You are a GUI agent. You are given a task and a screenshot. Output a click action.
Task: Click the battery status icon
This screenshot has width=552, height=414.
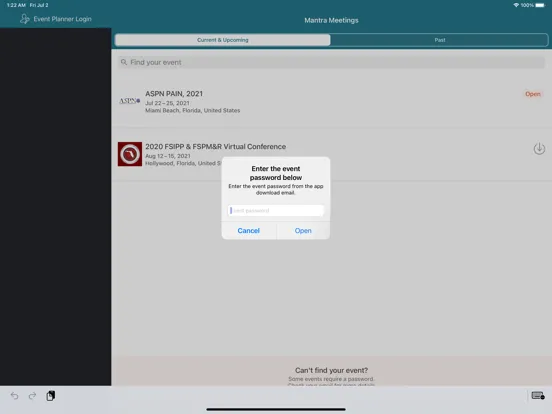point(540,5)
